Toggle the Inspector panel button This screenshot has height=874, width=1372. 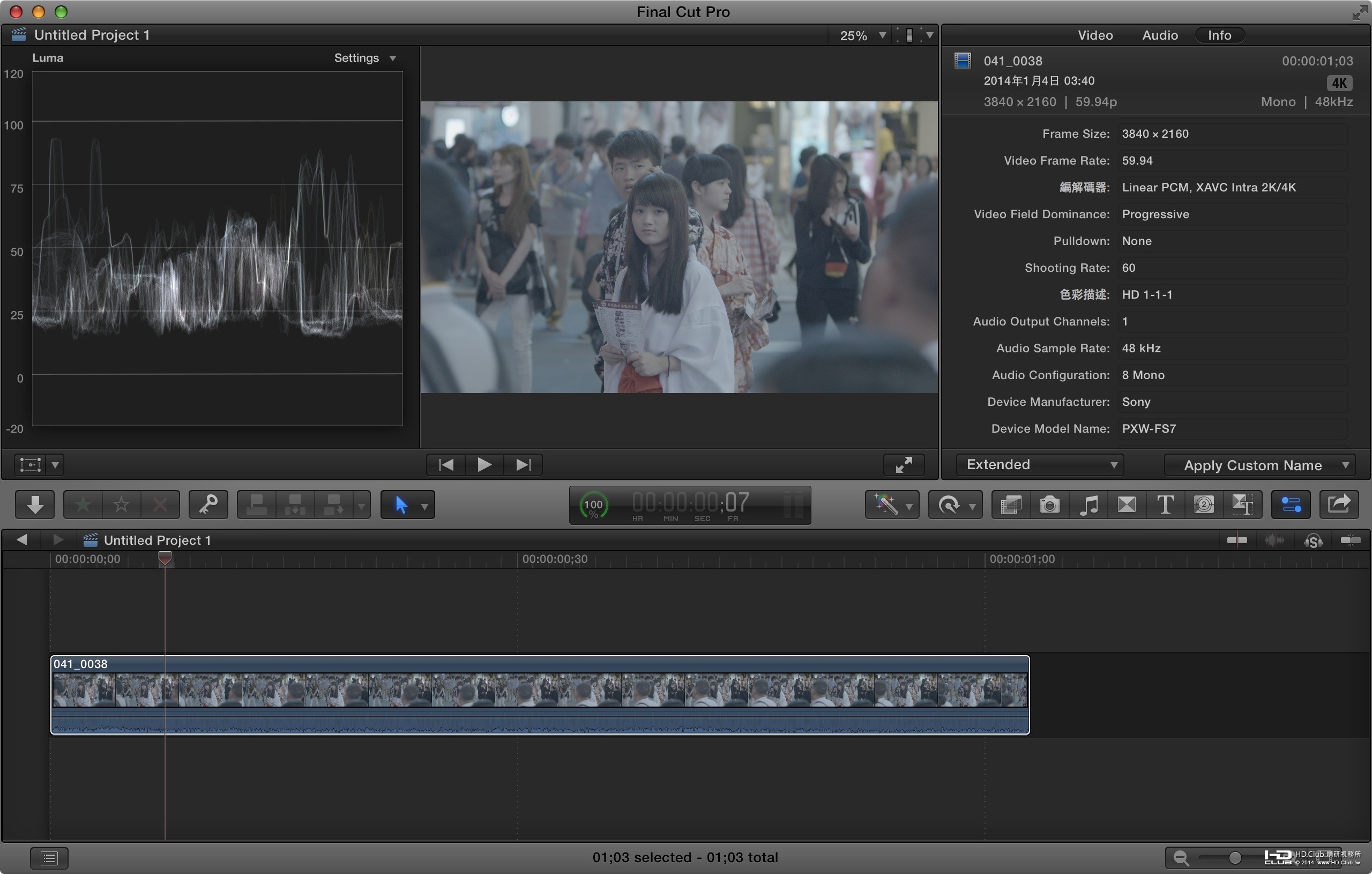(x=1291, y=505)
